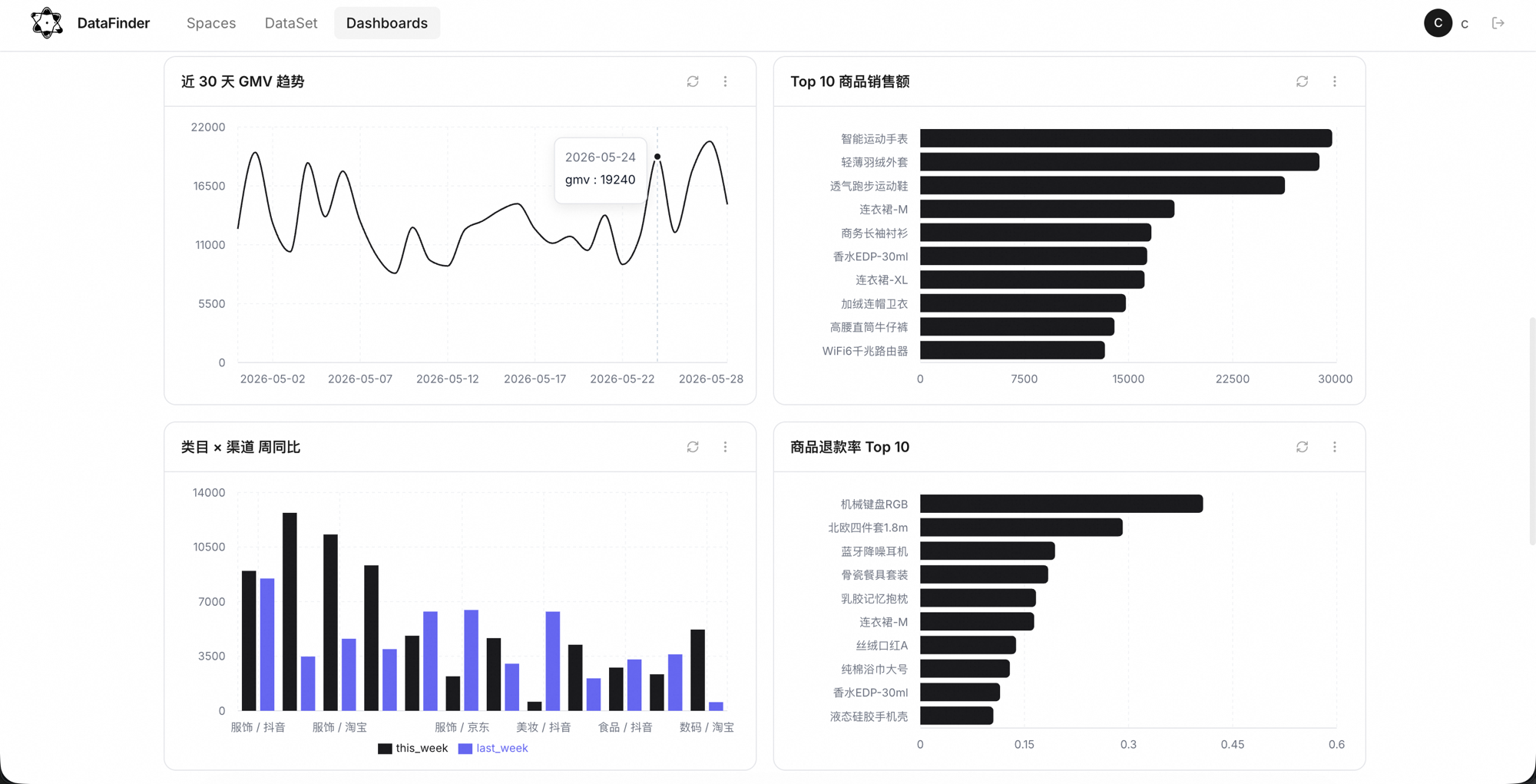The image size is (1536, 784).
Task: Click the 2026-05-28 axis label
Action: 711,379
